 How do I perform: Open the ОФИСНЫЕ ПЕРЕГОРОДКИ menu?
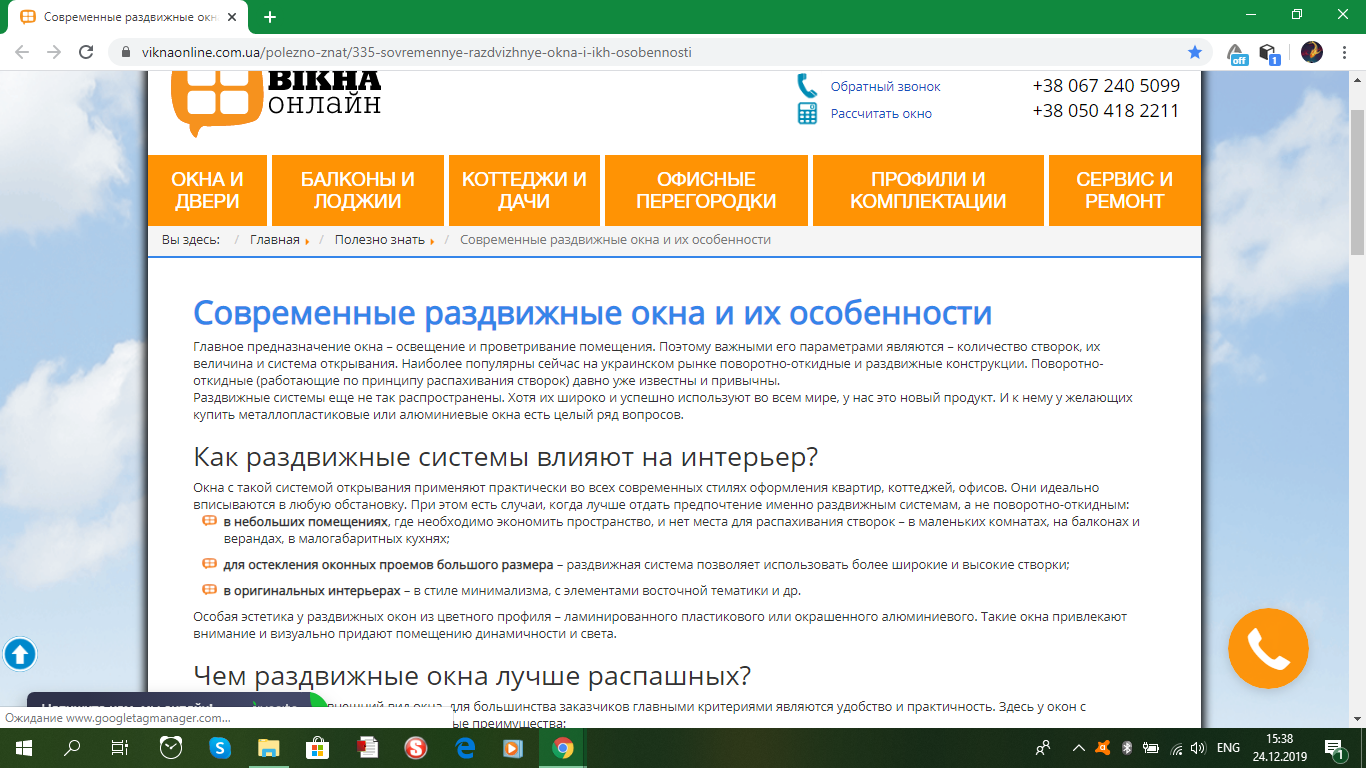(x=706, y=190)
